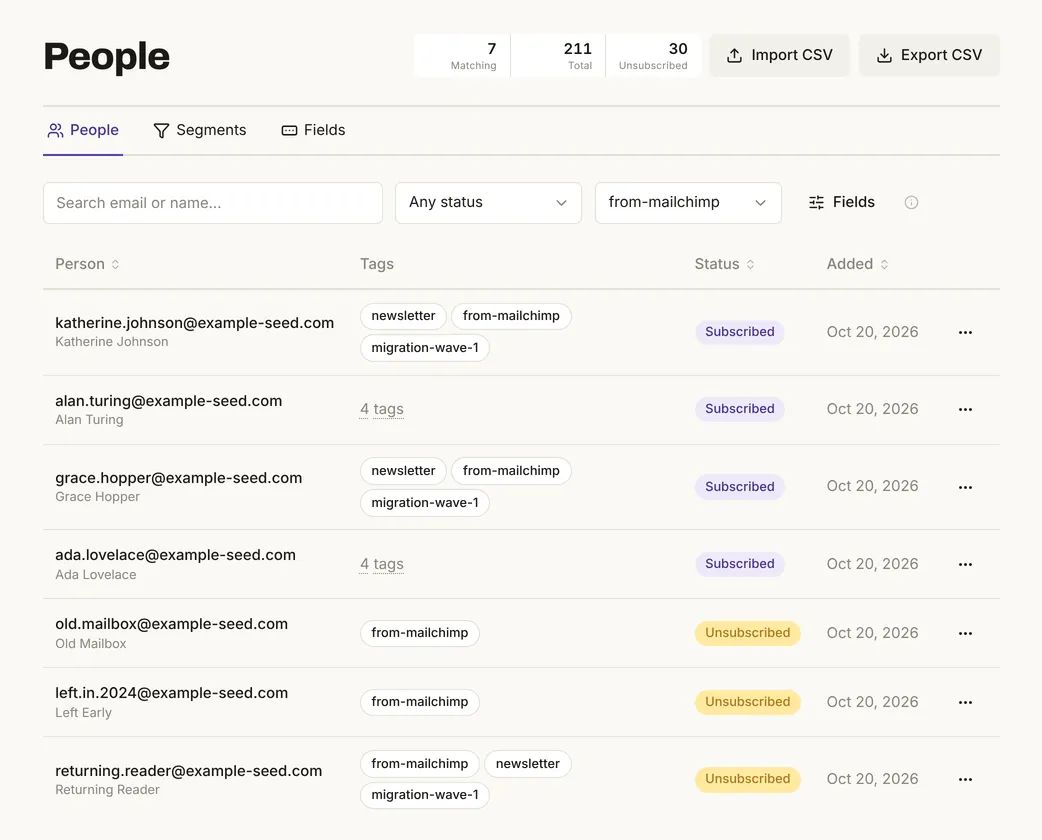The width and height of the screenshot is (1042, 840).
Task: Click the download icon in Export CSV
Action: [x=884, y=56]
